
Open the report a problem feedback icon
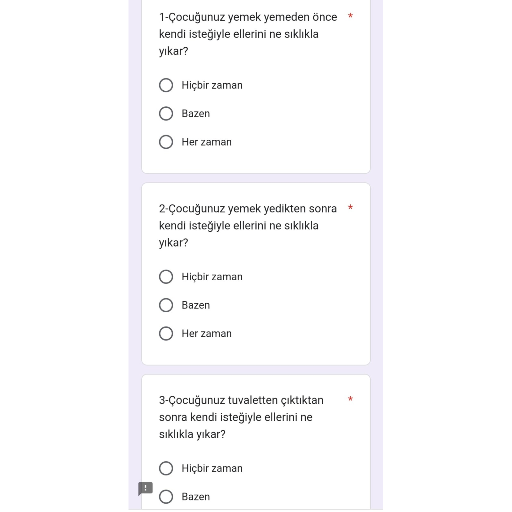145,489
